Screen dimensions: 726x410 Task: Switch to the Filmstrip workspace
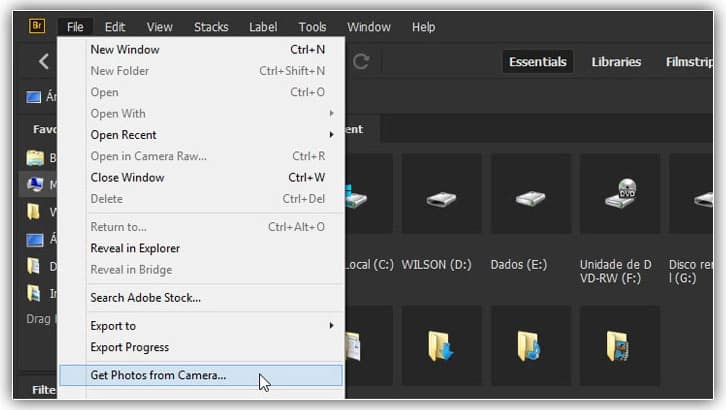pyautogui.click(x=689, y=62)
